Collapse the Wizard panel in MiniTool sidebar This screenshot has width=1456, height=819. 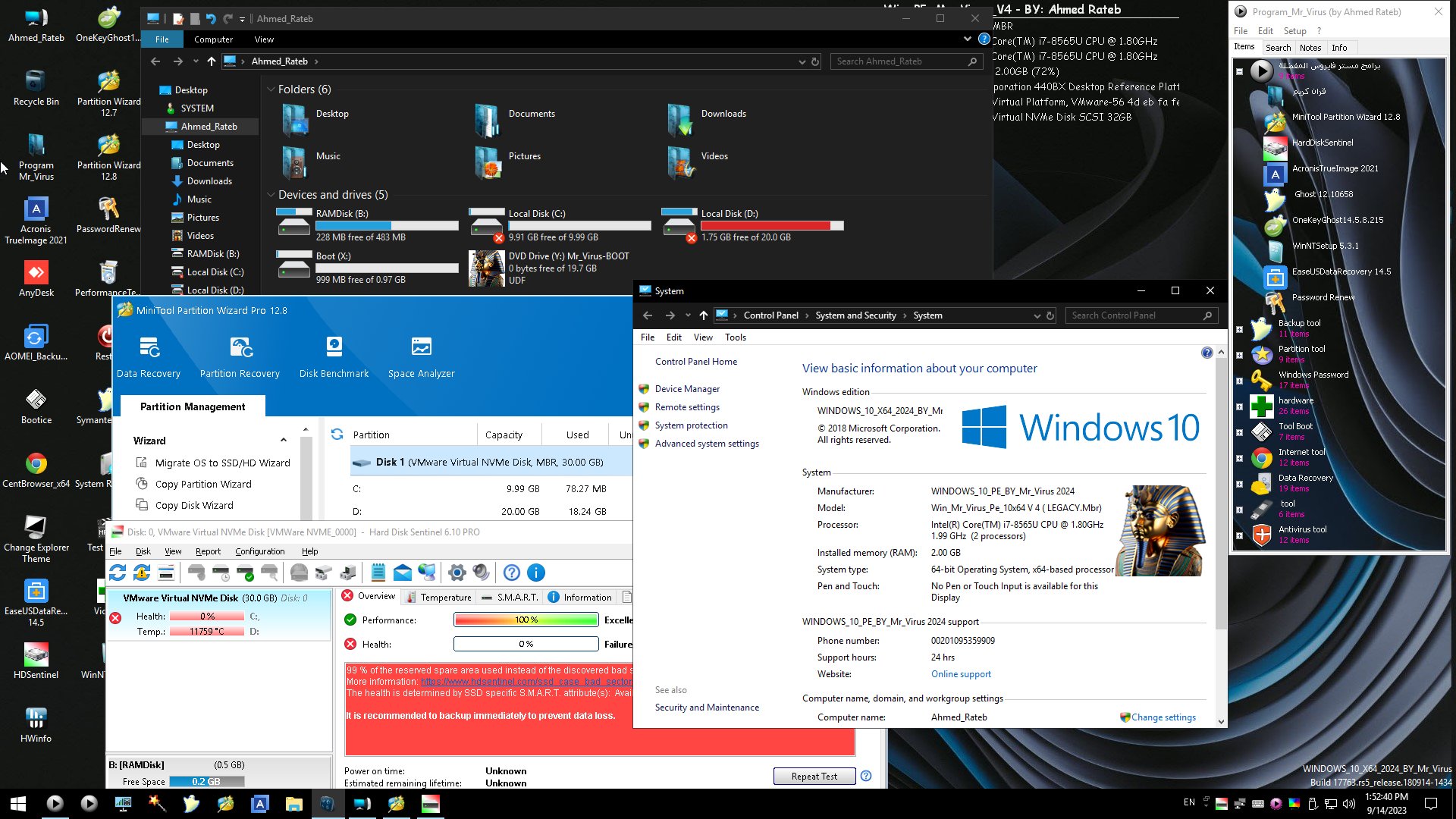[283, 441]
